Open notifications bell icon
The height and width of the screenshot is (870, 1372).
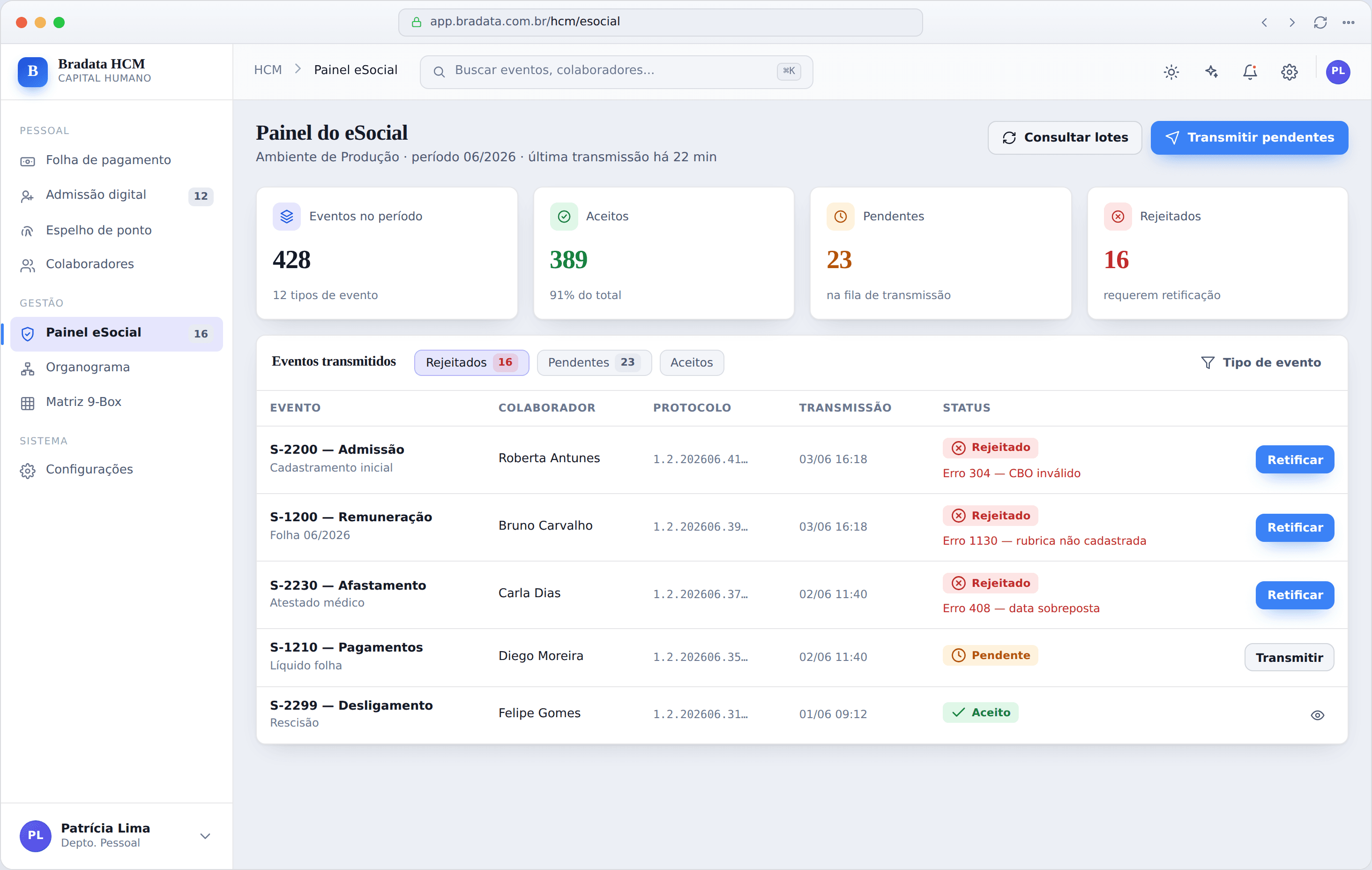(1250, 72)
